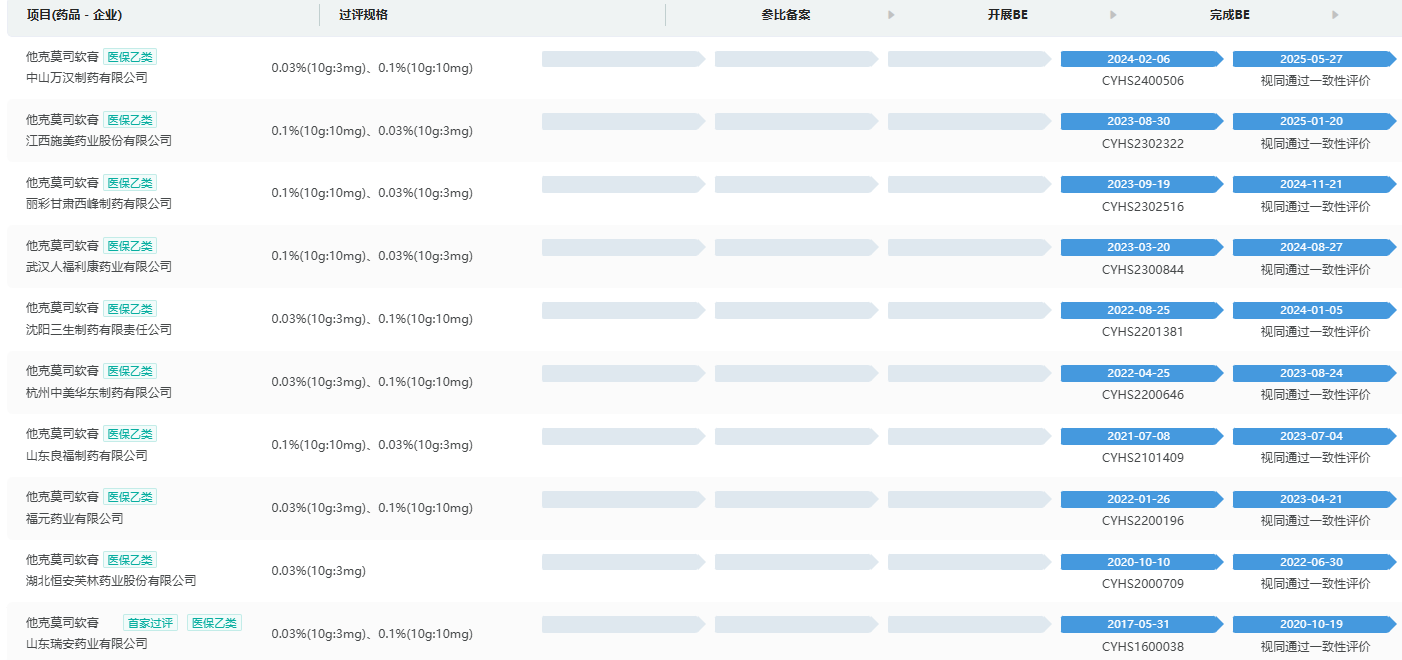Click the arrow icon after 完成BE header
Screen dimensions: 1402x660
pyautogui.click(x=1335, y=15)
